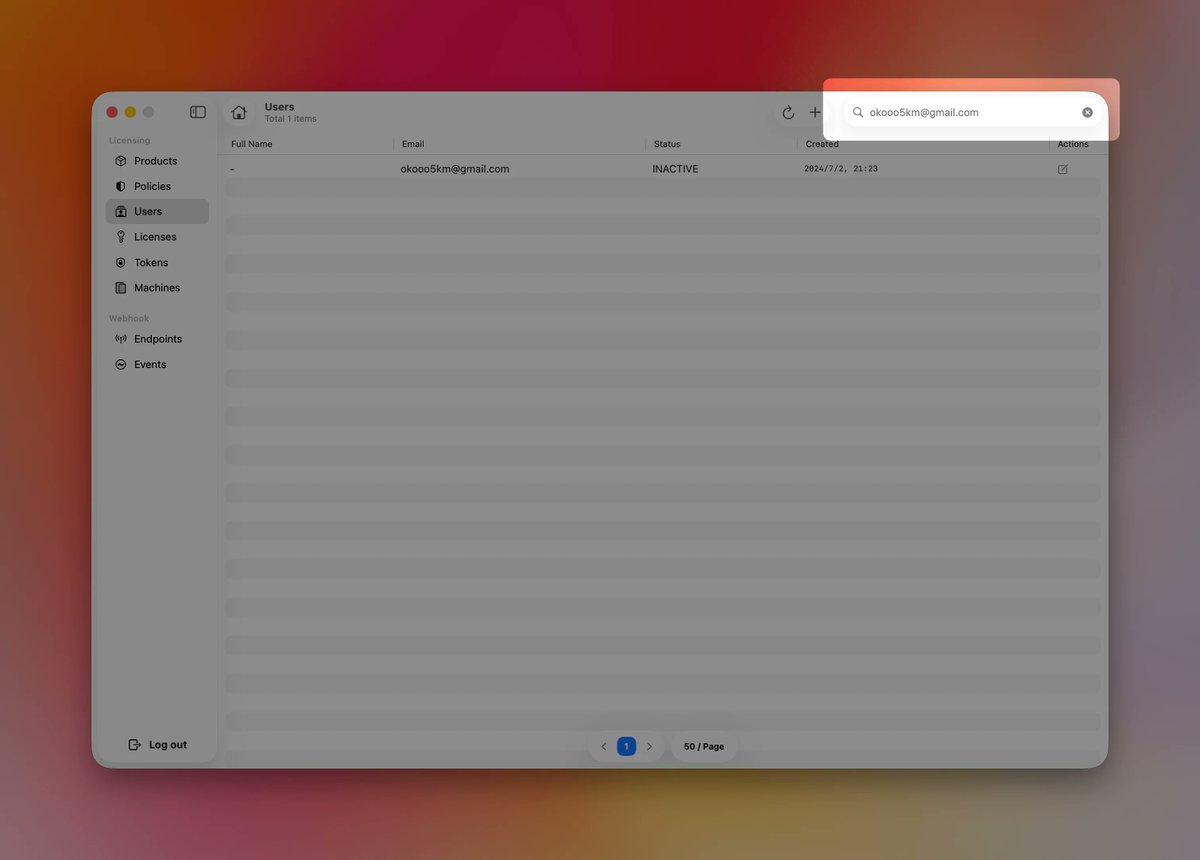This screenshot has height=860, width=1200.
Task: Add a new user with plus icon
Action: pos(815,113)
